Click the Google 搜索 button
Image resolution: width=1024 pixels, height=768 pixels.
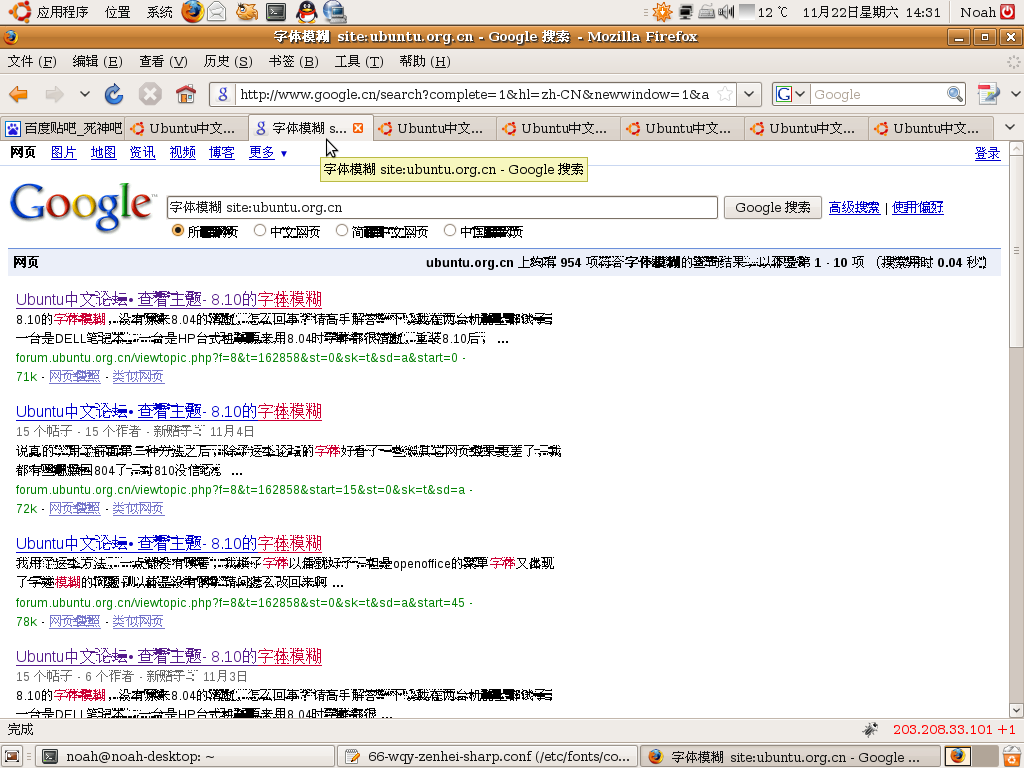coord(773,208)
